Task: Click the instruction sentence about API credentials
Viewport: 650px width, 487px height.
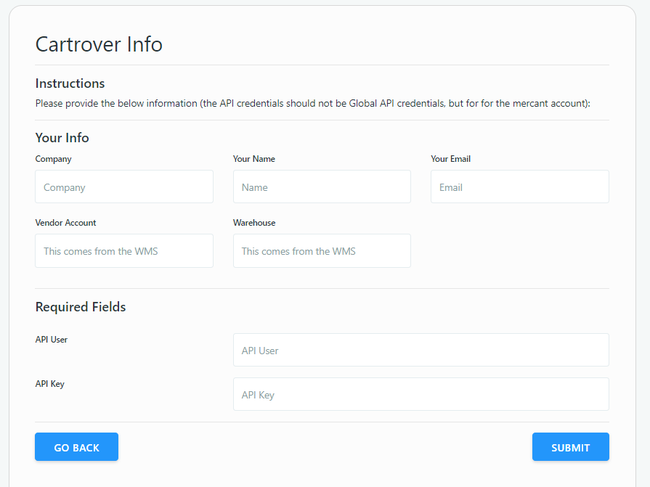Action: point(313,103)
